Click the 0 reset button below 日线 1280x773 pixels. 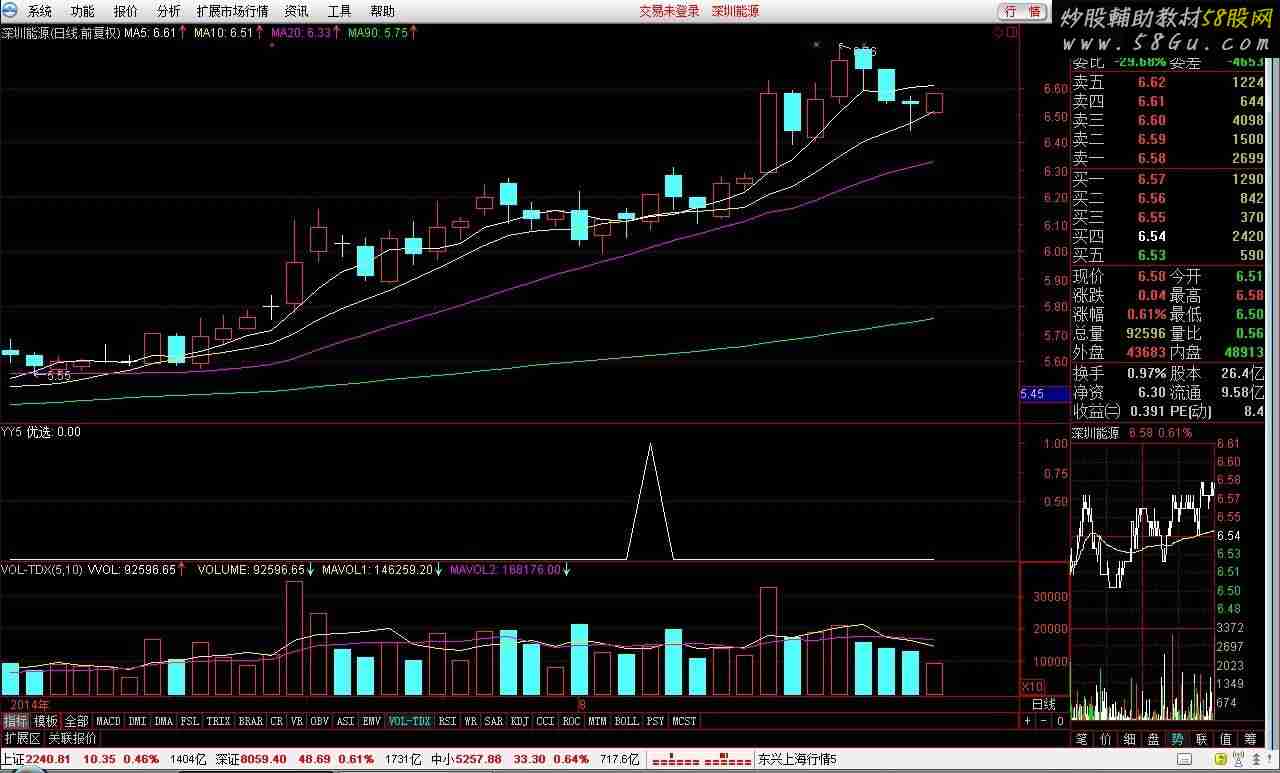coord(1060,721)
